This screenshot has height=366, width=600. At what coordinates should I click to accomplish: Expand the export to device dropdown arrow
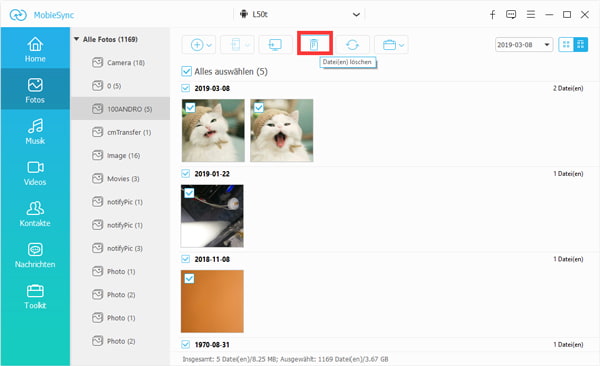pos(248,45)
